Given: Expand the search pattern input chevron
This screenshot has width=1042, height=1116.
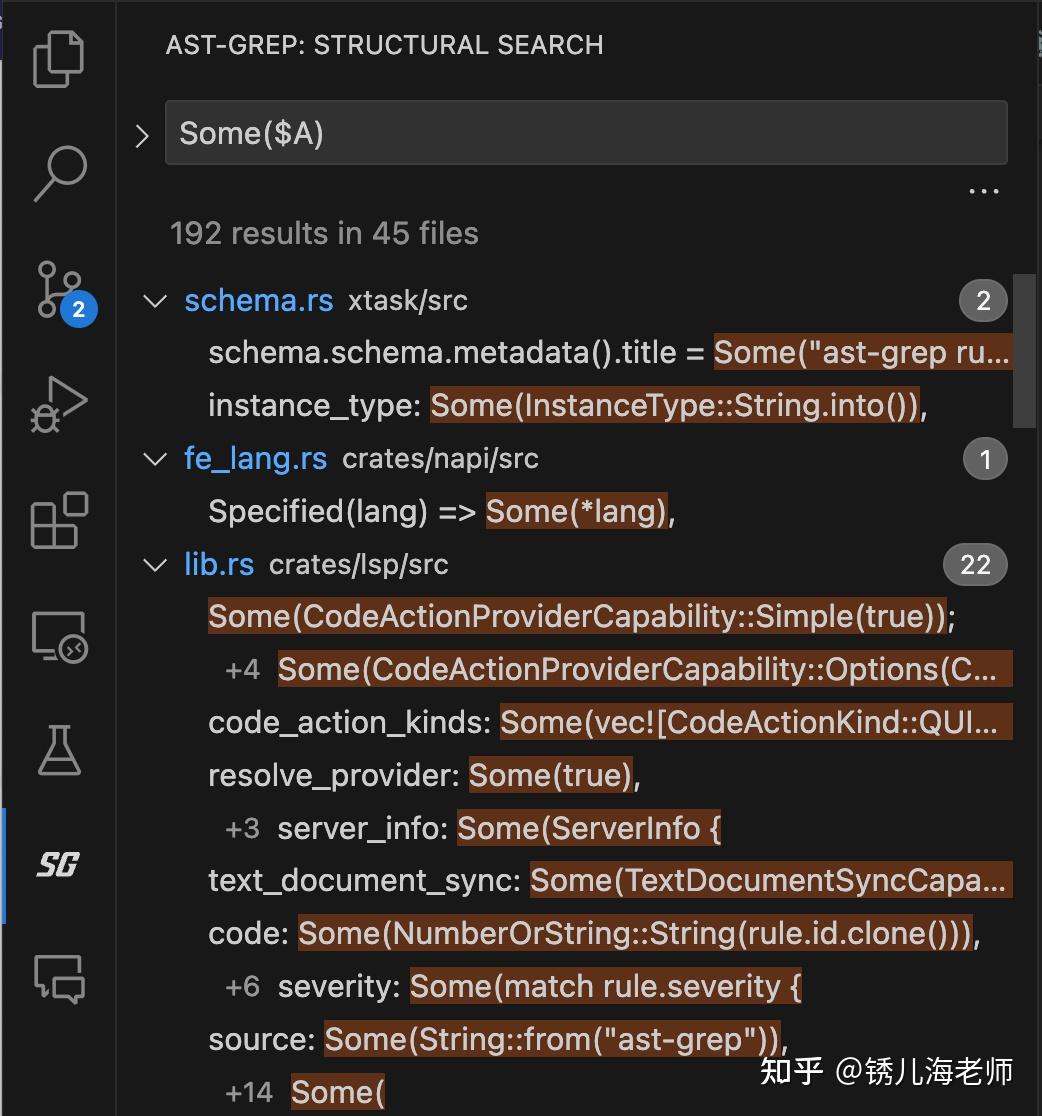Looking at the screenshot, I should pyautogui.click(x=141, y=134).
